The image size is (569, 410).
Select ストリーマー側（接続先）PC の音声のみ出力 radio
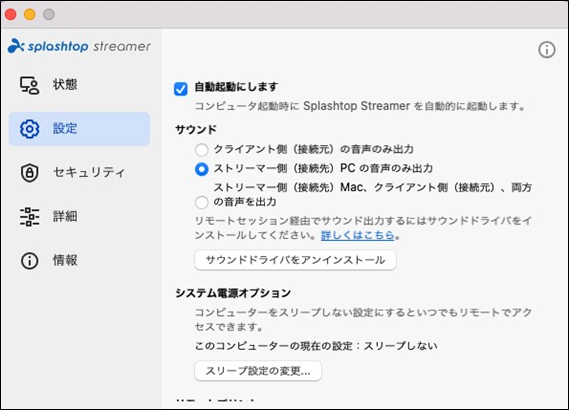(x=201, y=169)
